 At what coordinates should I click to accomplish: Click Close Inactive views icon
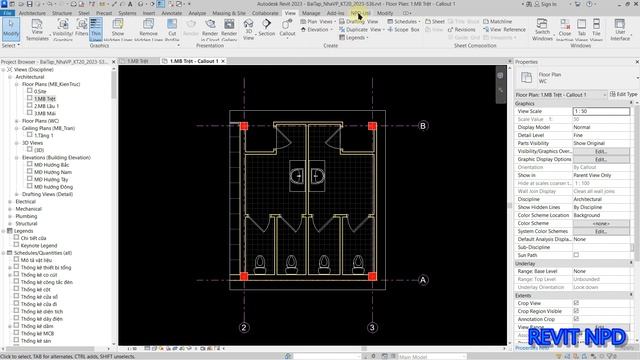[x=565, y=29]
